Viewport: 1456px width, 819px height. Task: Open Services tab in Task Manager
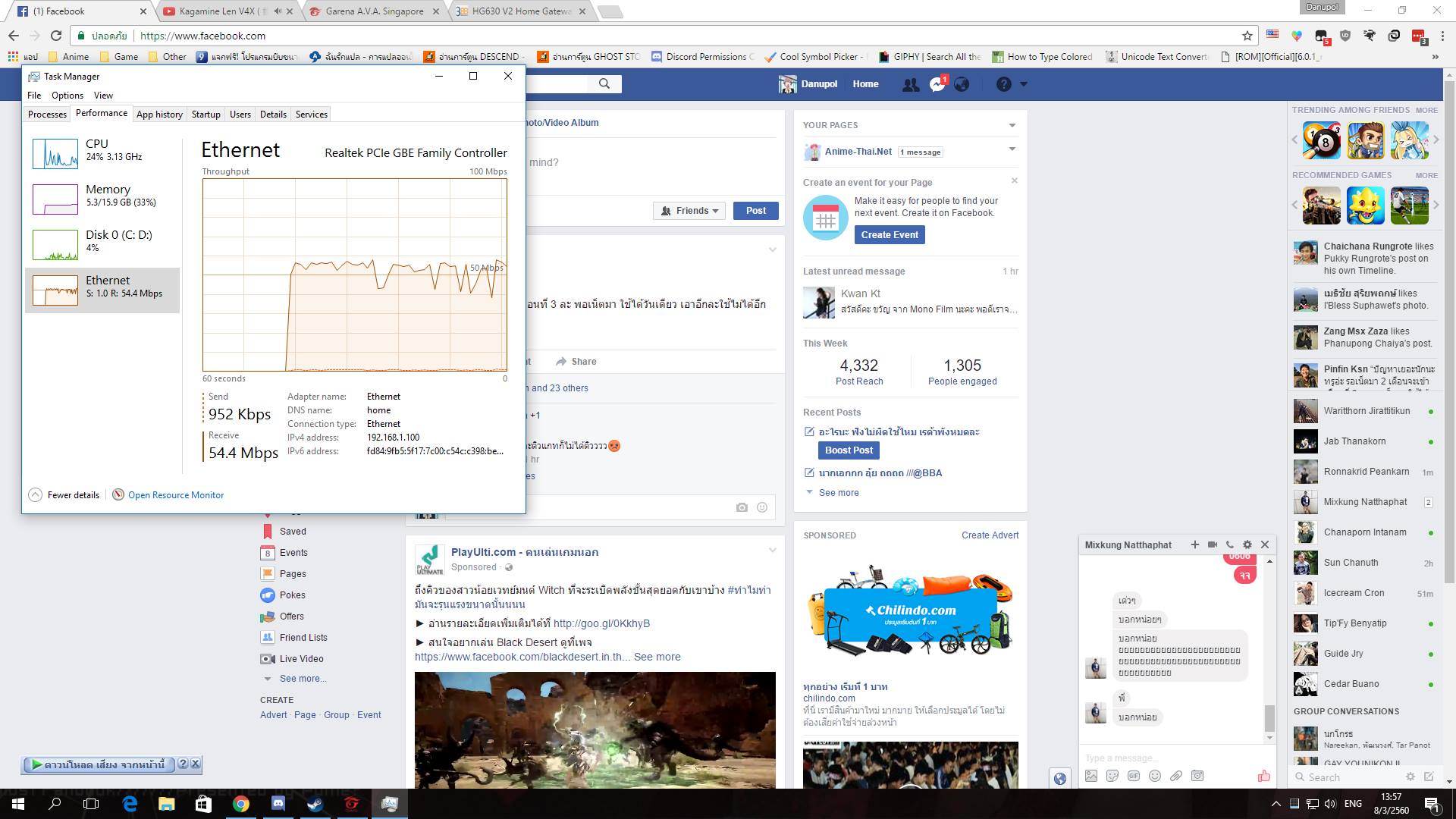tap(311, 114)
